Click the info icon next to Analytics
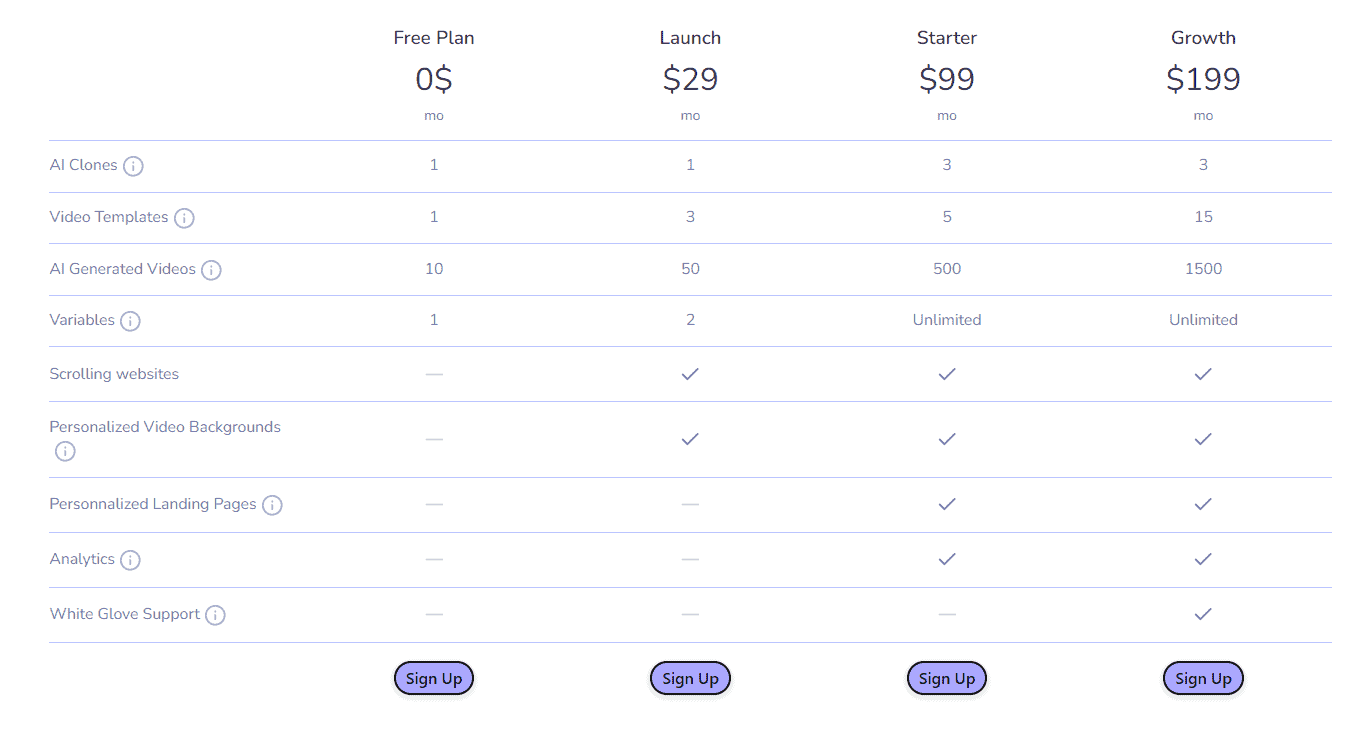Image resolution: width=1349 pixels, height=741 pixels. coord(130,560)
